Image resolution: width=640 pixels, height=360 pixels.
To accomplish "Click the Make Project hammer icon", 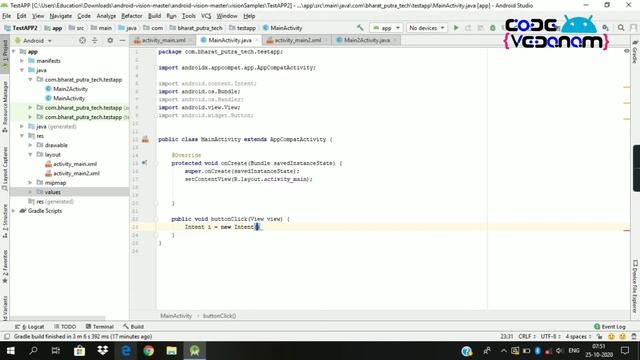I will [360, 28].
